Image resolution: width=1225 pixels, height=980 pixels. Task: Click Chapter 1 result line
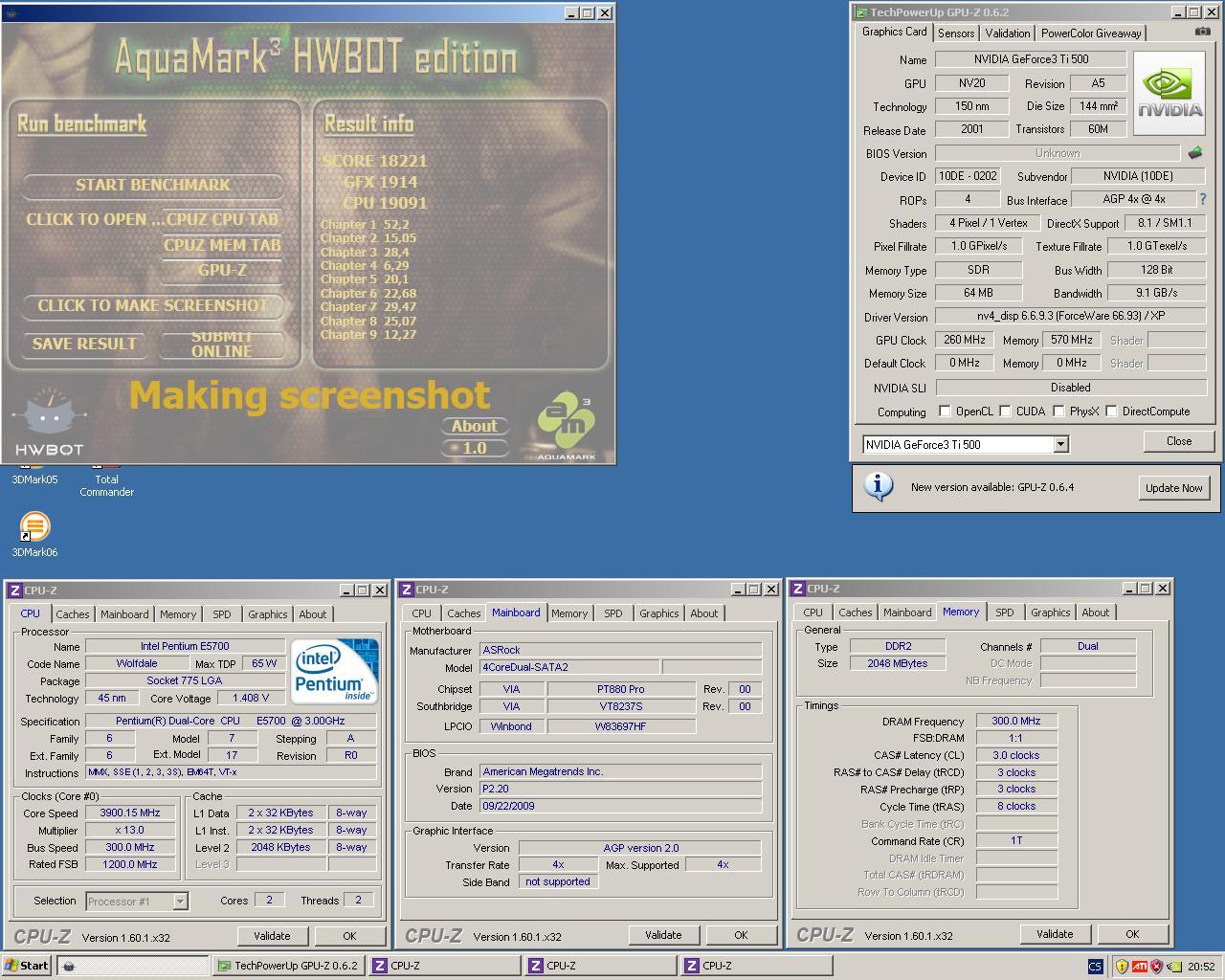point(365,225)
